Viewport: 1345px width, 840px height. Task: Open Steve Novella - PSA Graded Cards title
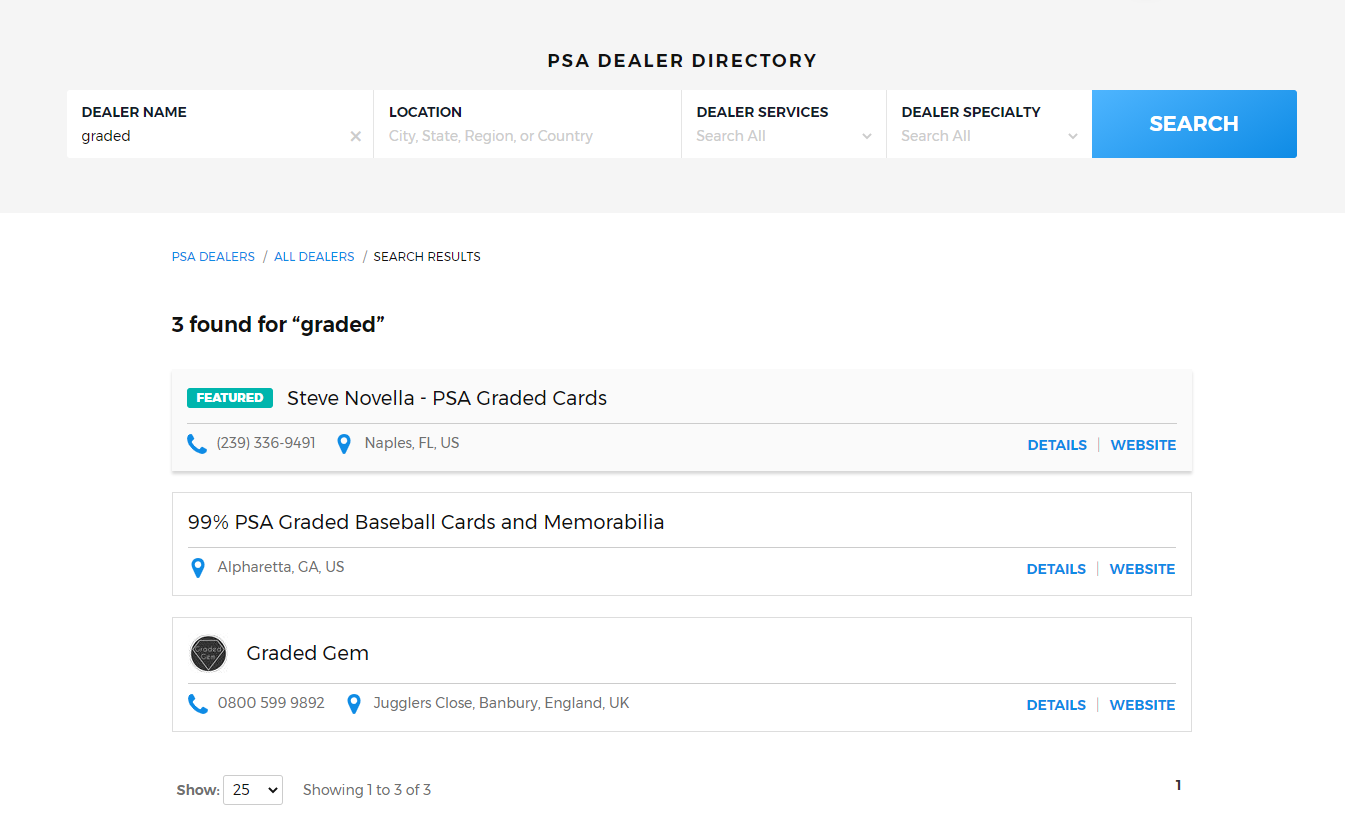point(447,398)
